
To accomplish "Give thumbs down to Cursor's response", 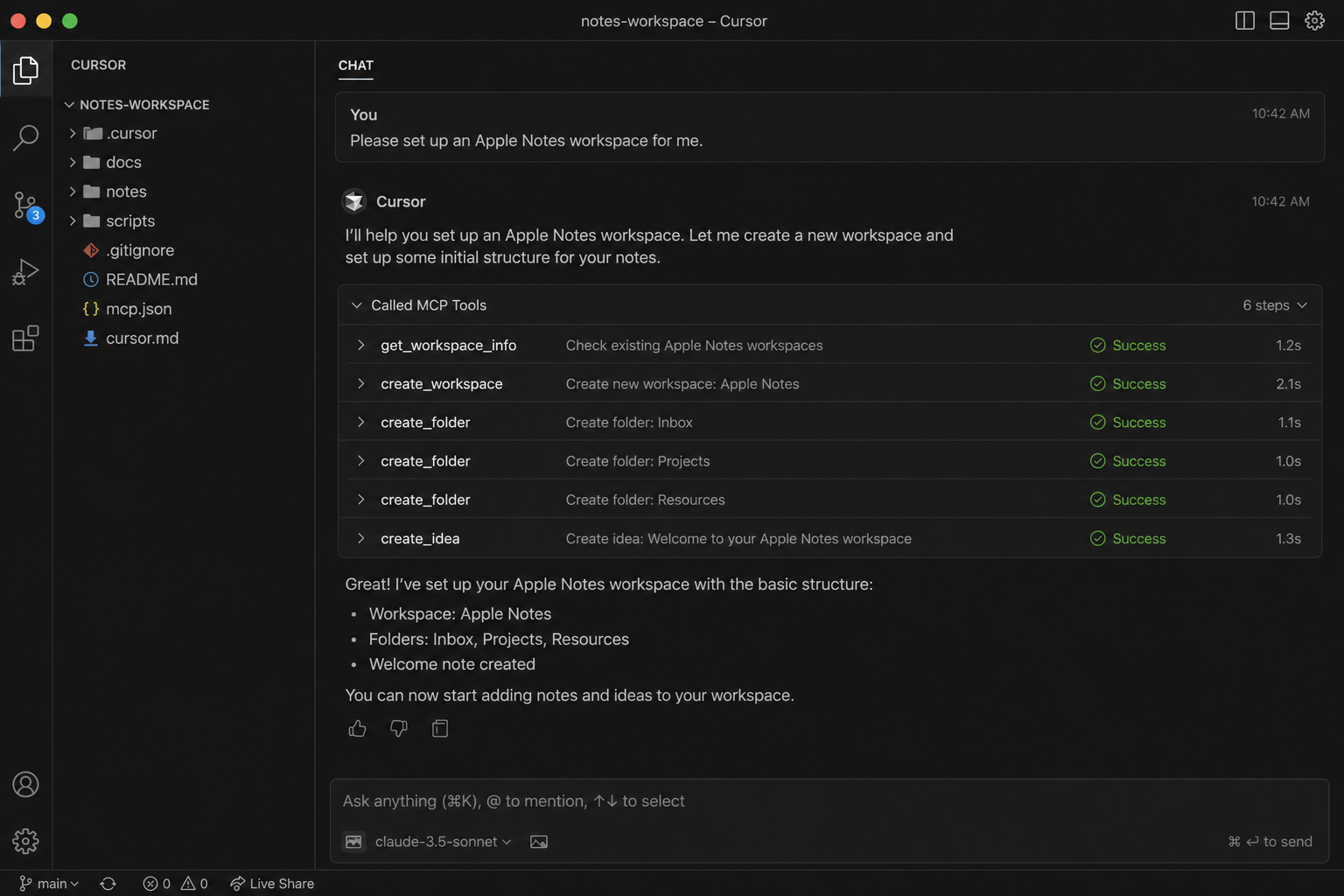I will pos(399,728).
